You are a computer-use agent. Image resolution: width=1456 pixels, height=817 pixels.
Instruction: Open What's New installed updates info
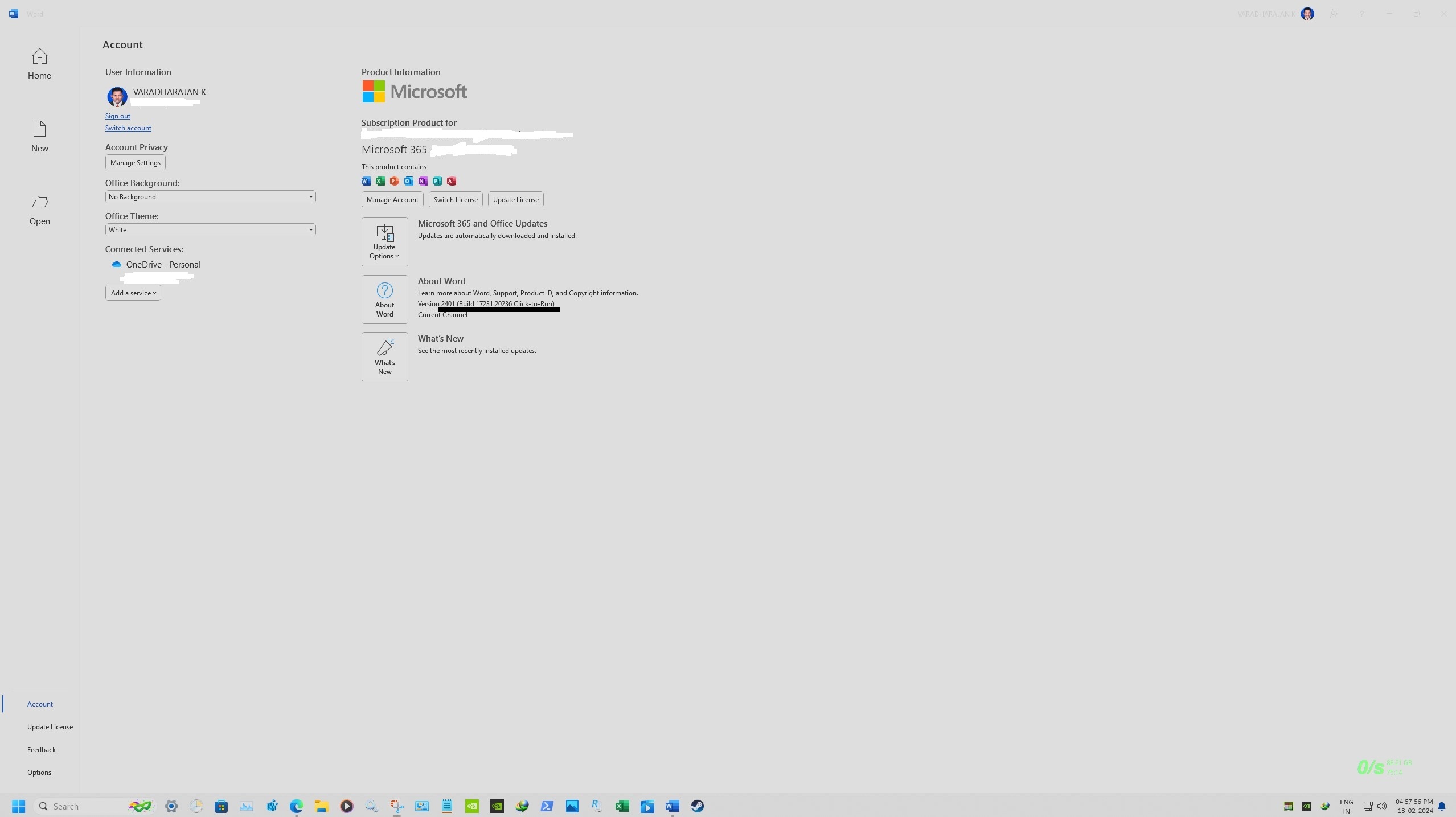click(385, 356)
